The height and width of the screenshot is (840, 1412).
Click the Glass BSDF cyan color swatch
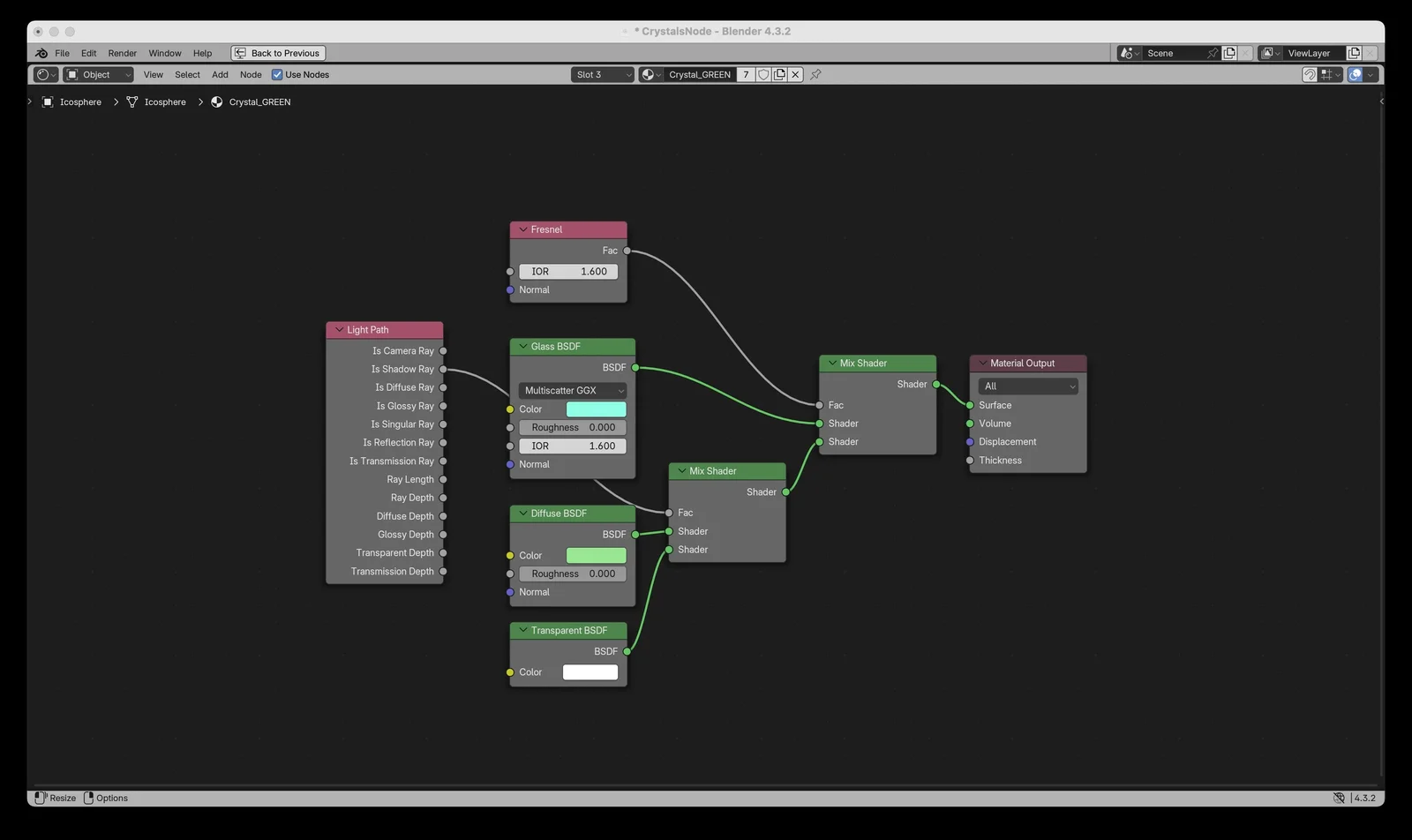click(x=596, y=409)
